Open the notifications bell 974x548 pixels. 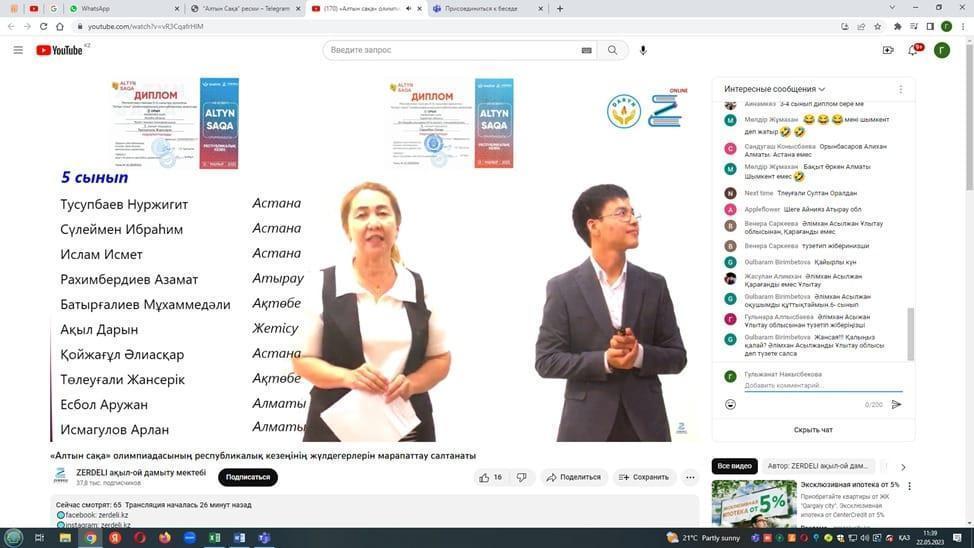(914, 50)
